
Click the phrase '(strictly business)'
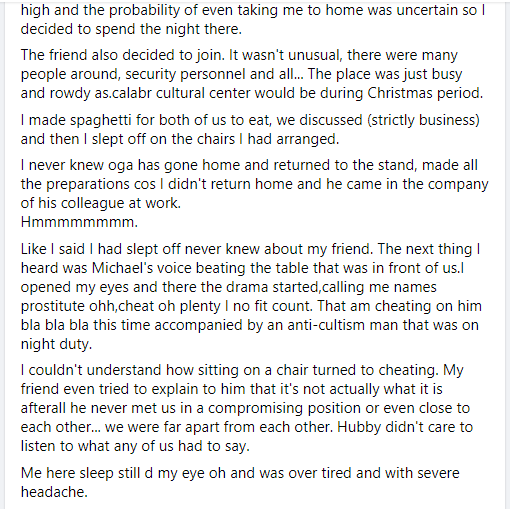(423, 120)
